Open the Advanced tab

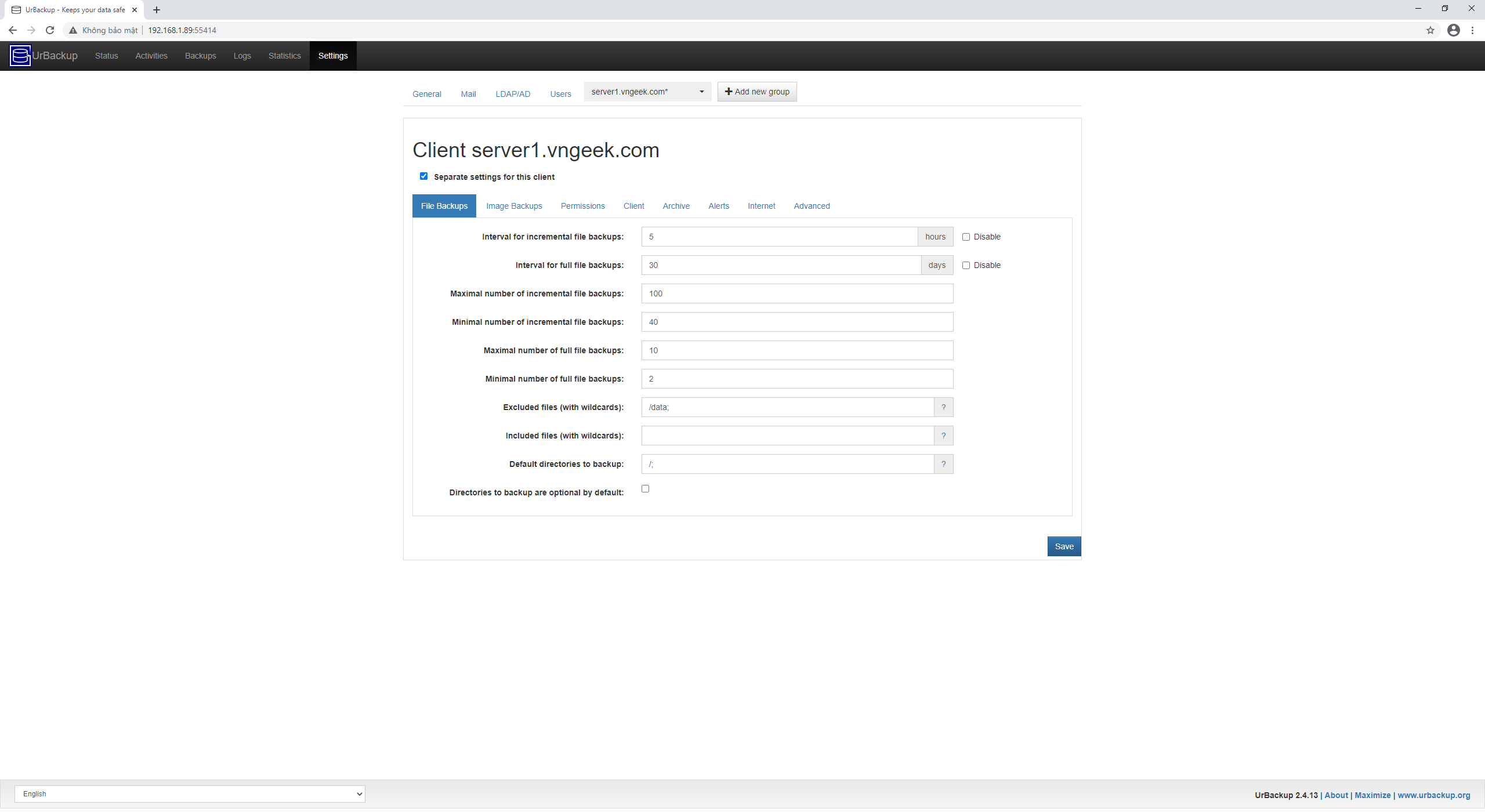[x=812, y=206]
